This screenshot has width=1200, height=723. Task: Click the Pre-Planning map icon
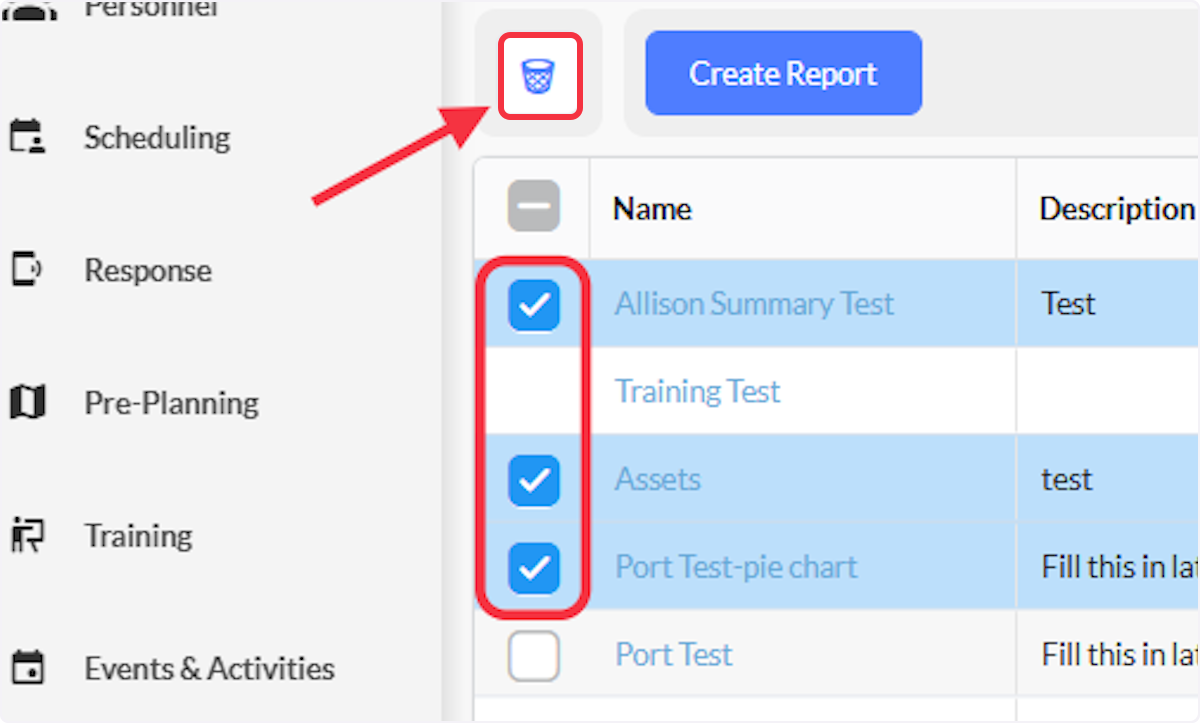coord(27,402)
